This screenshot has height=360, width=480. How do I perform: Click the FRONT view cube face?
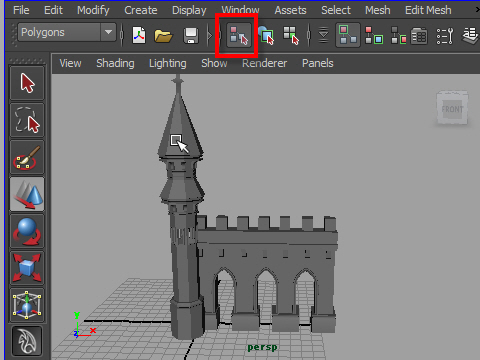point(452,109)
